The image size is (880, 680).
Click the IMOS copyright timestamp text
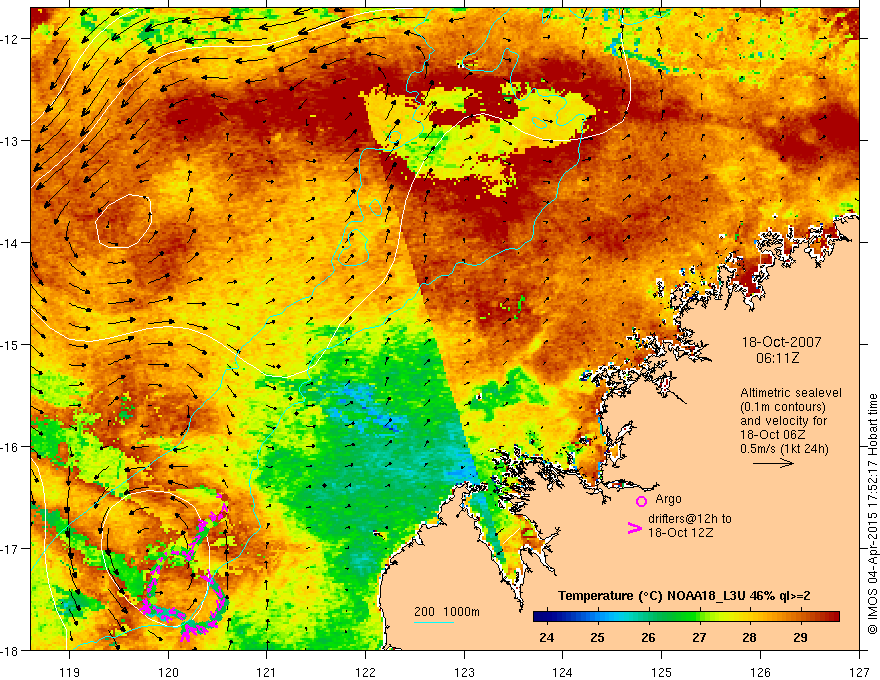pos(872,515)
